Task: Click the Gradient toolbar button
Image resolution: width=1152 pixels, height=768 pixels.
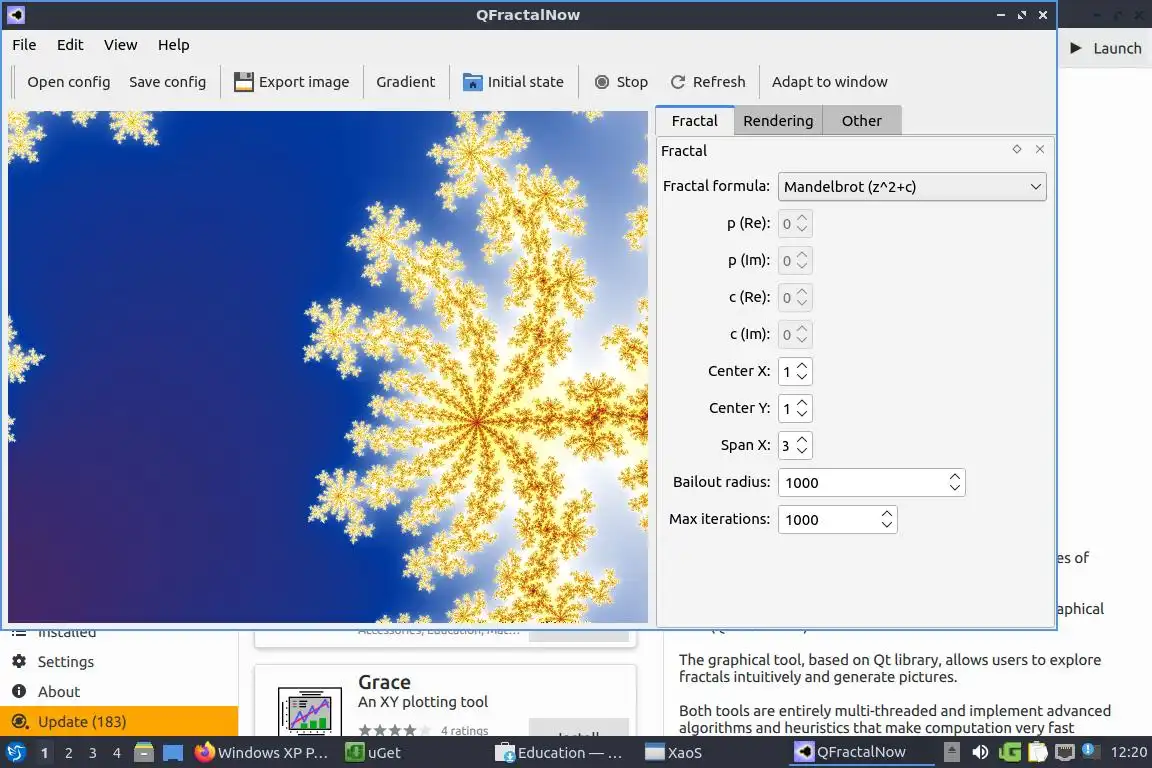Action: tap(406, 82)
